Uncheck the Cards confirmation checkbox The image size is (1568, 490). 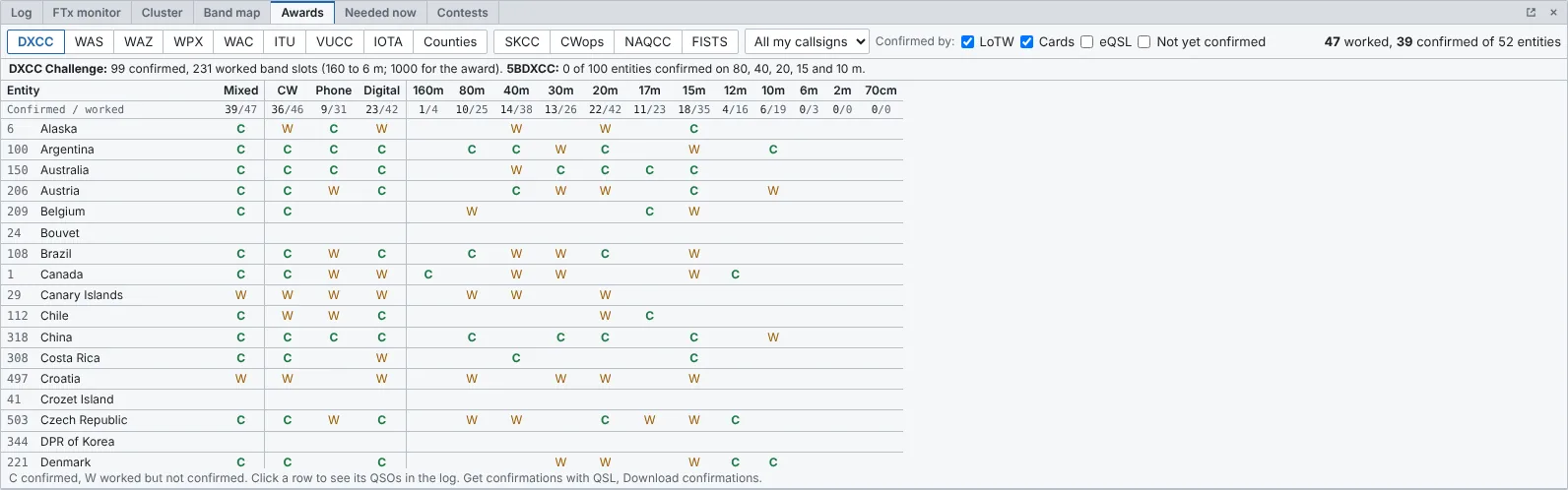pos(1026,41)
